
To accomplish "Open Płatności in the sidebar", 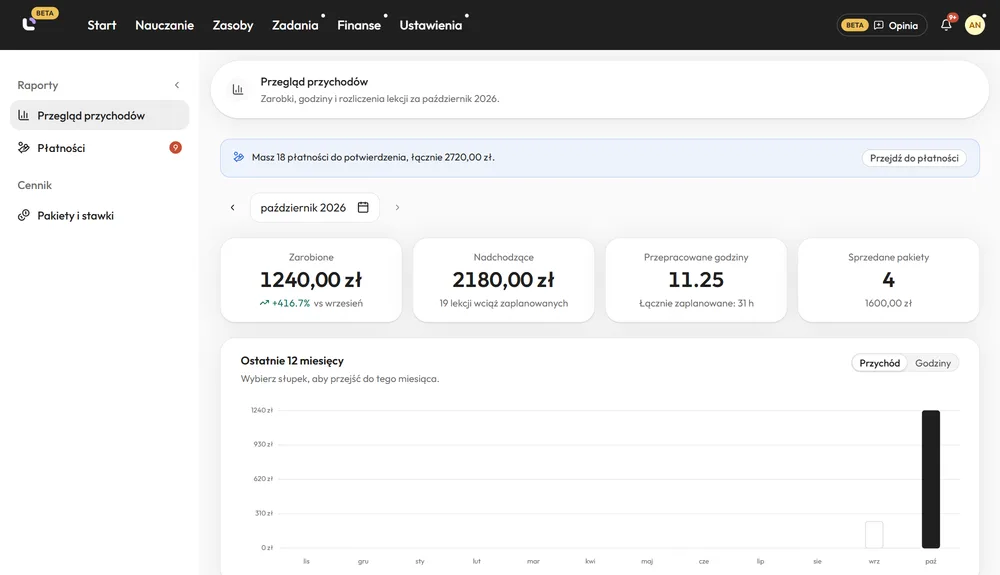I will click(99, 148).
